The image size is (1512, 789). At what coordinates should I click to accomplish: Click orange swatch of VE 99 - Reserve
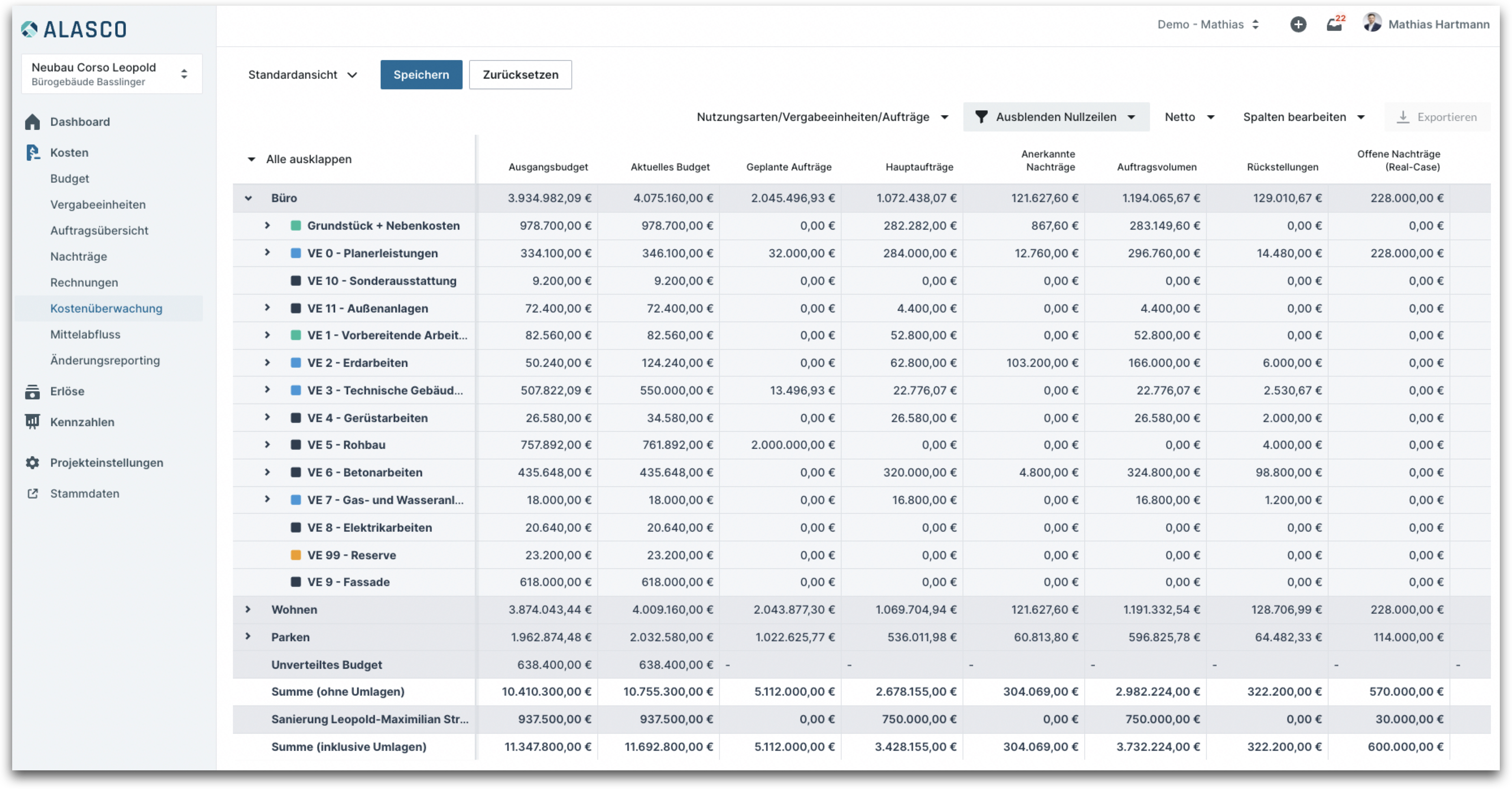tap(296, 555)
